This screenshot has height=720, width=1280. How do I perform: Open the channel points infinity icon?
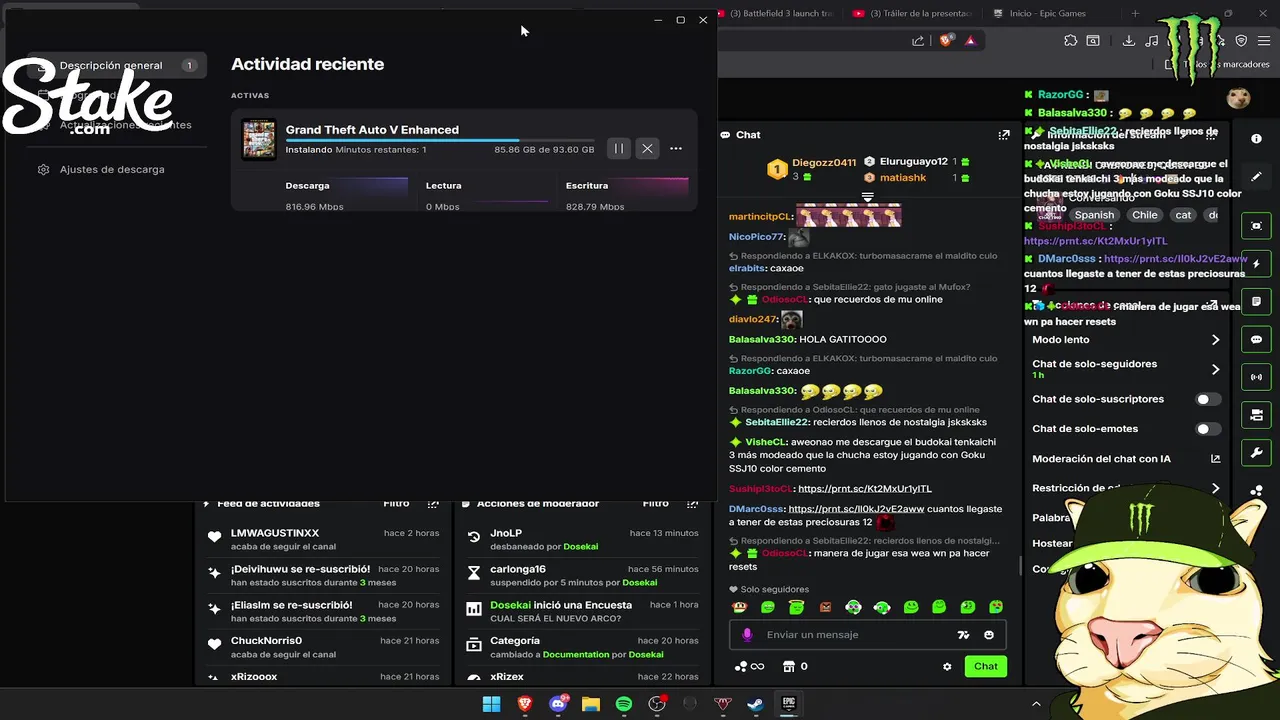tap(749, 667)
